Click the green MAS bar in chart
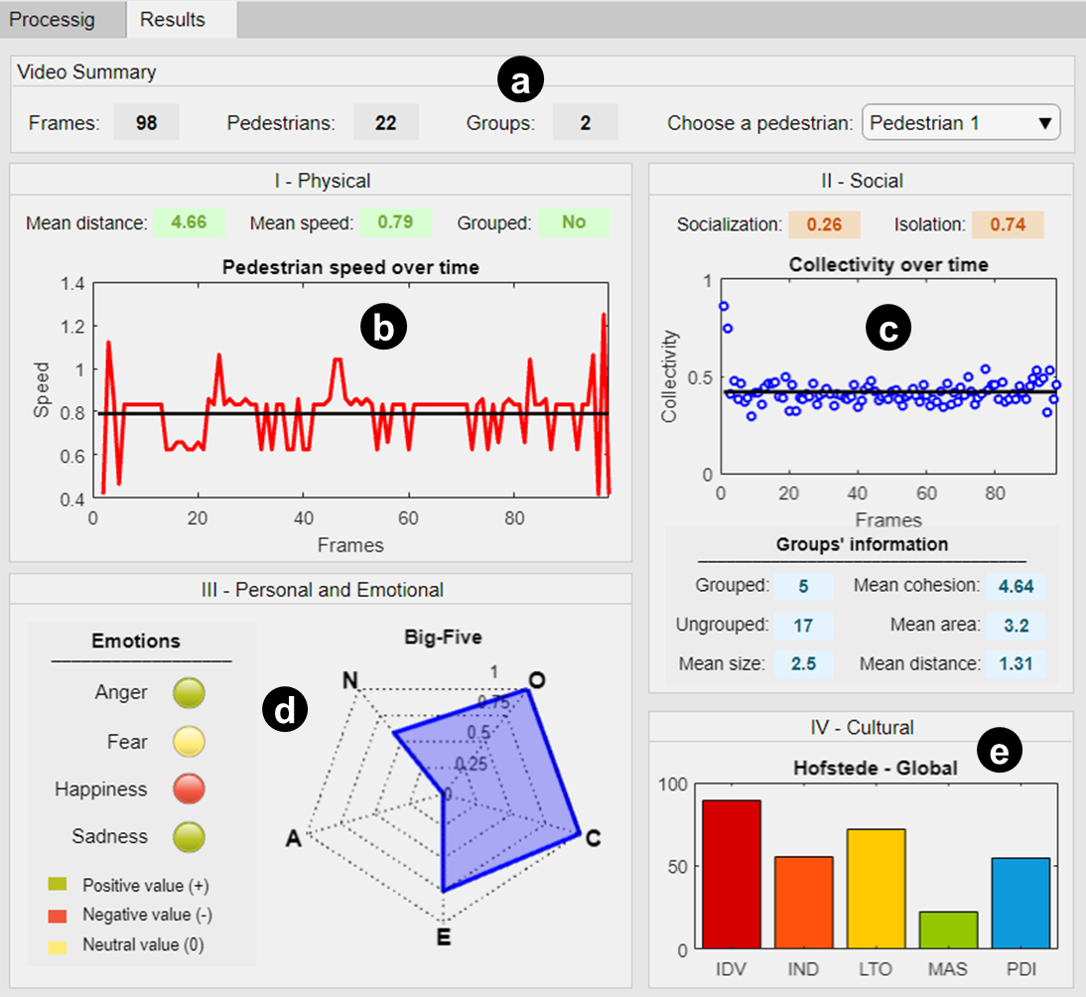 (948, 930)
